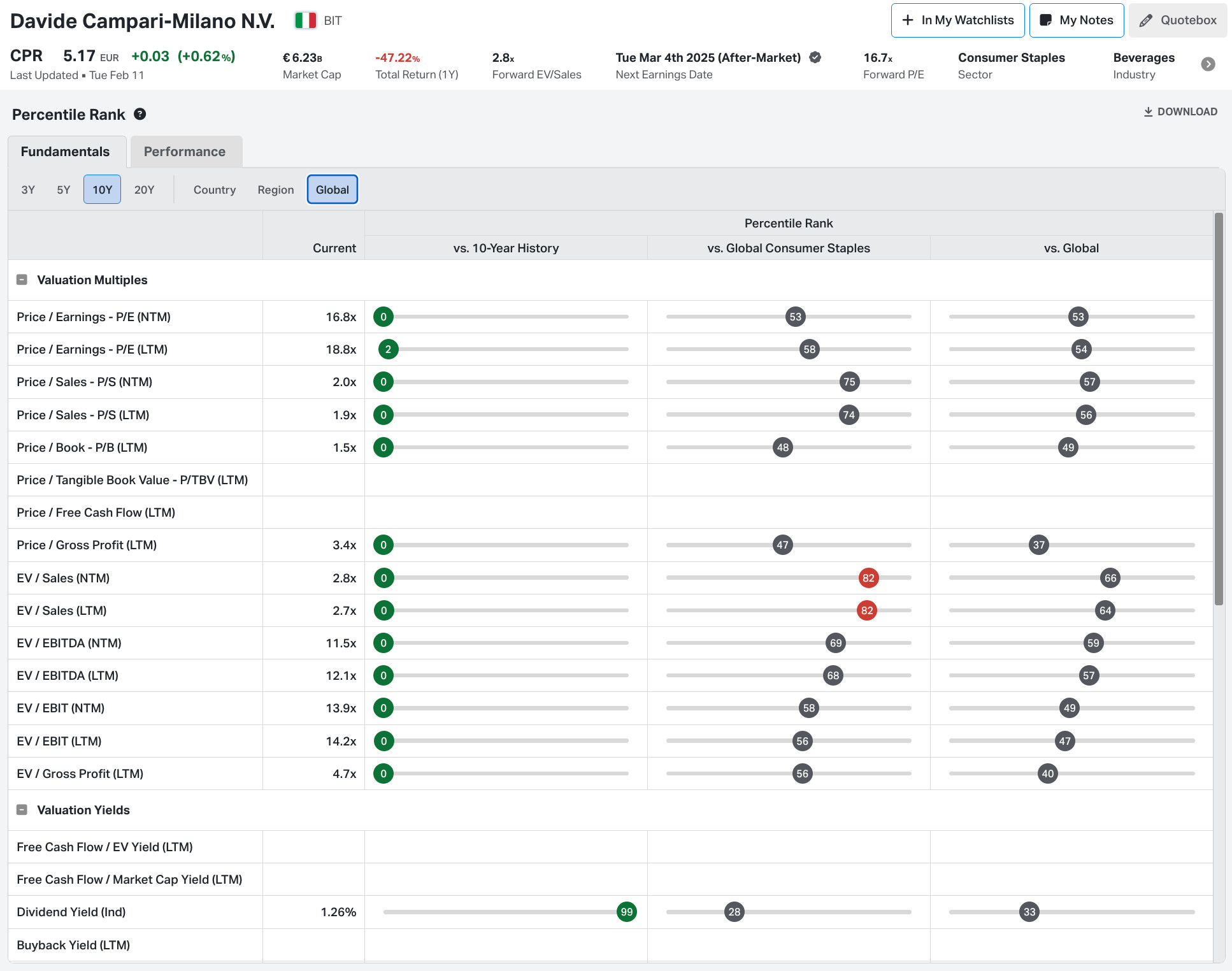Click the Consumer Staples sector link

(x=1012, y=57)
